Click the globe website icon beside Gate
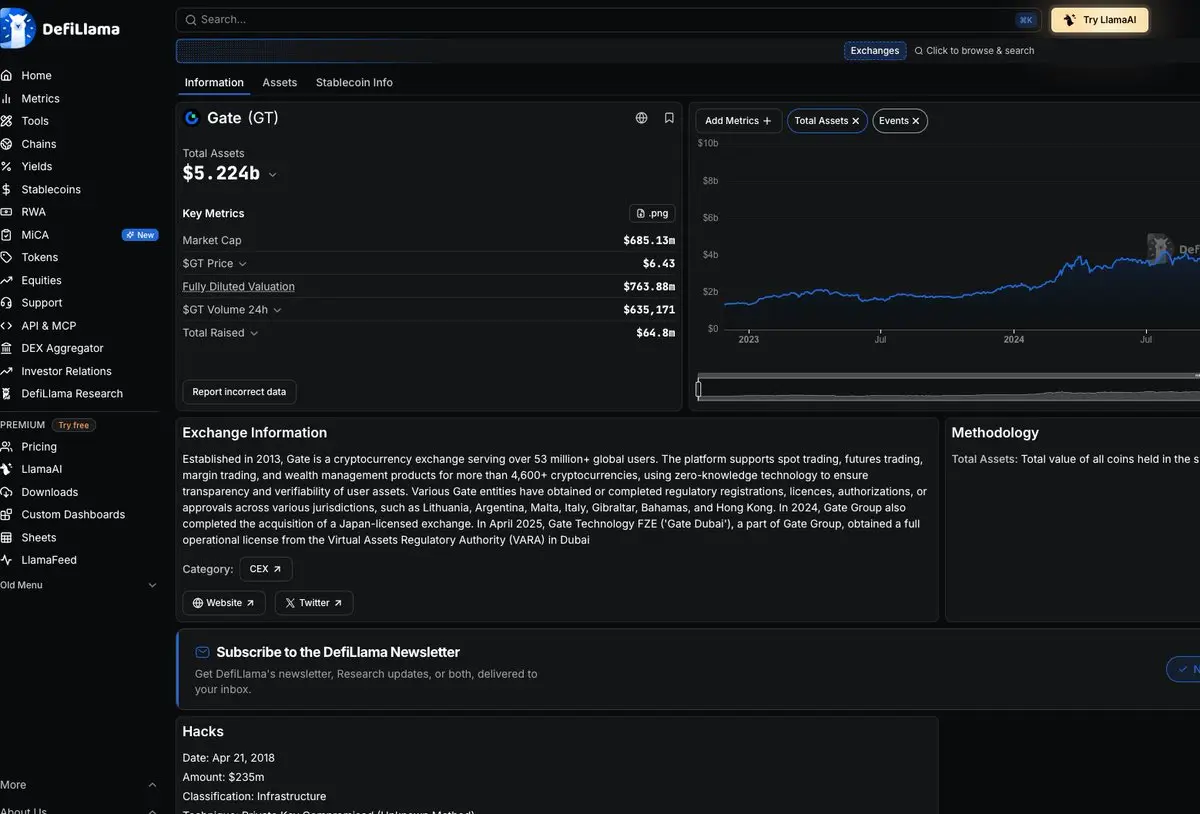Viewport: 1200px width, 814px height. [x=642, y=118]
